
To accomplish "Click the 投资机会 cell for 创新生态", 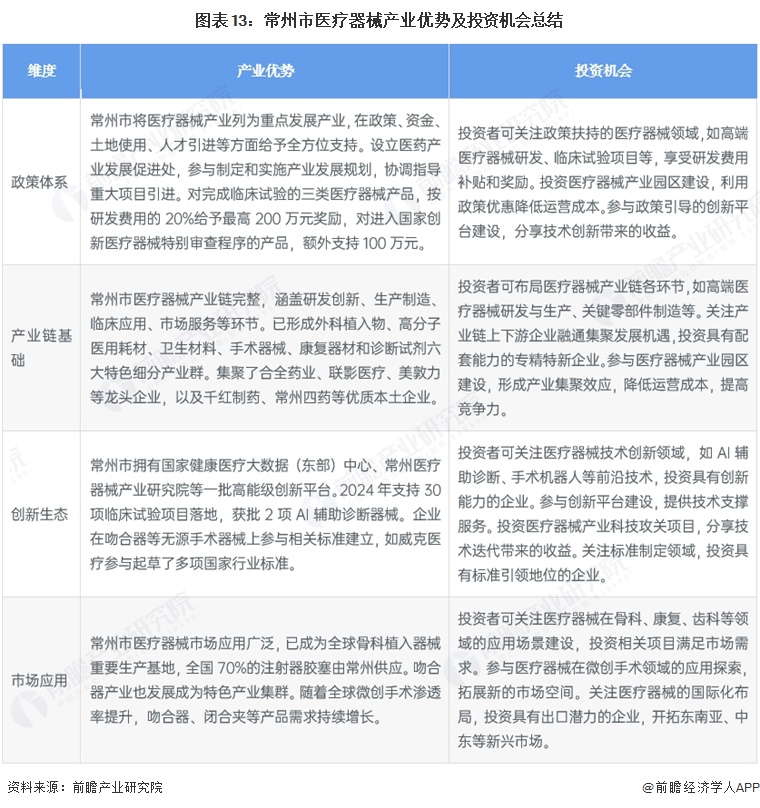I will pos(603,514).
